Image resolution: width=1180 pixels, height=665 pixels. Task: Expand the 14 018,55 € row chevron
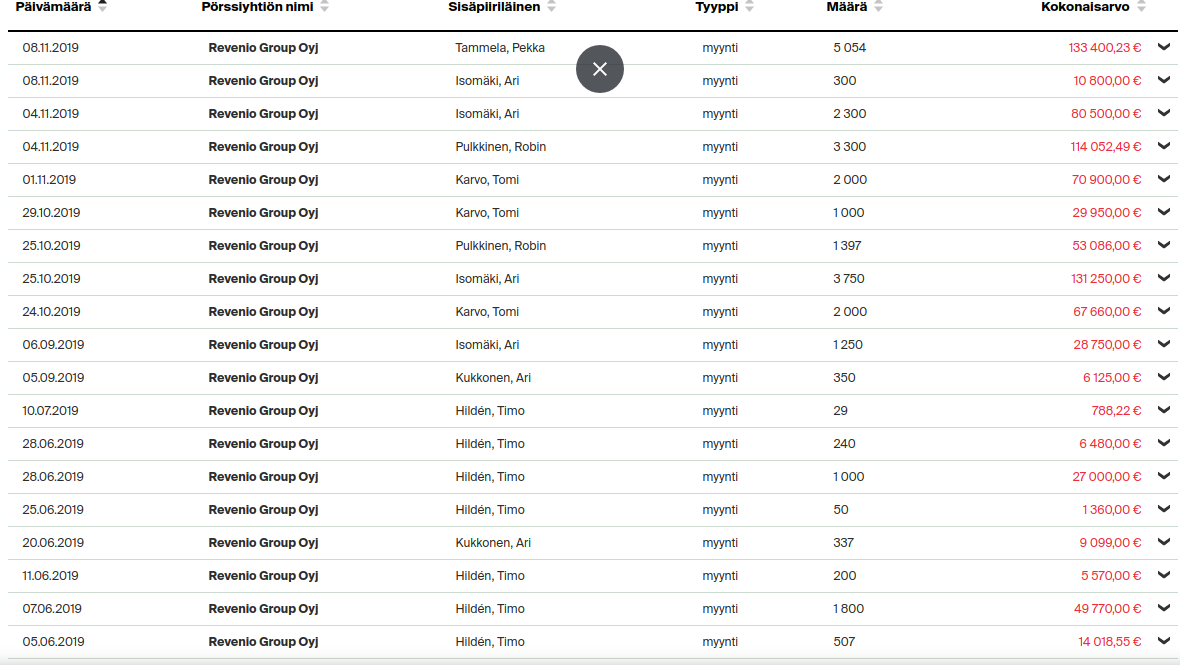pyautogui.click(x=1164, y=641)
